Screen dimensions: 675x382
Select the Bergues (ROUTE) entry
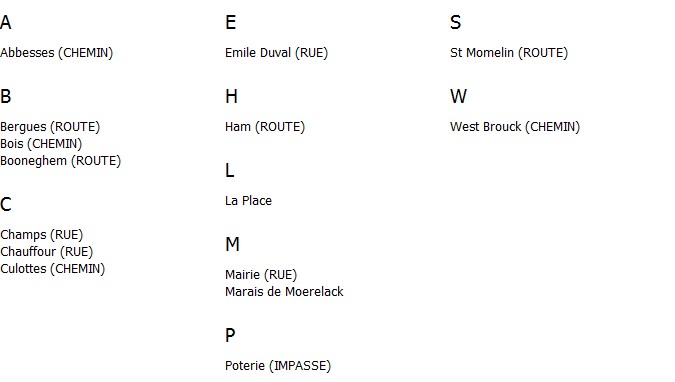[50, 127]
